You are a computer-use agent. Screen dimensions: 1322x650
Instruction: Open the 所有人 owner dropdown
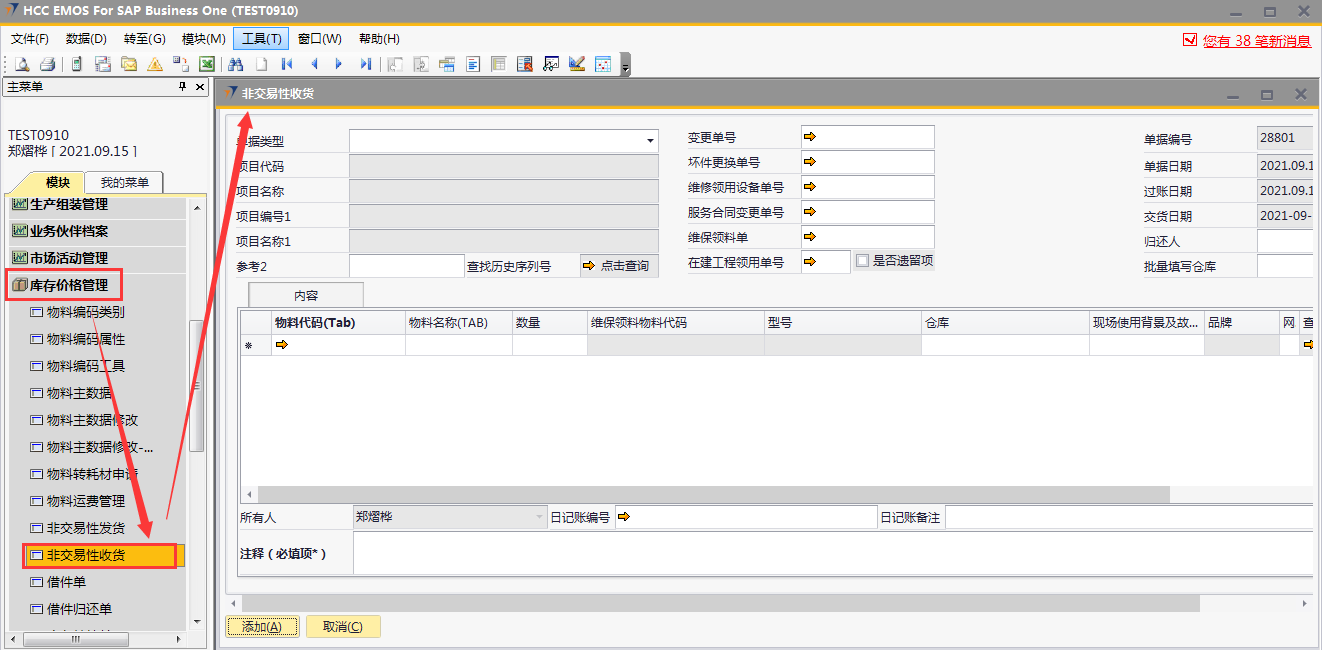pos(538,518)
